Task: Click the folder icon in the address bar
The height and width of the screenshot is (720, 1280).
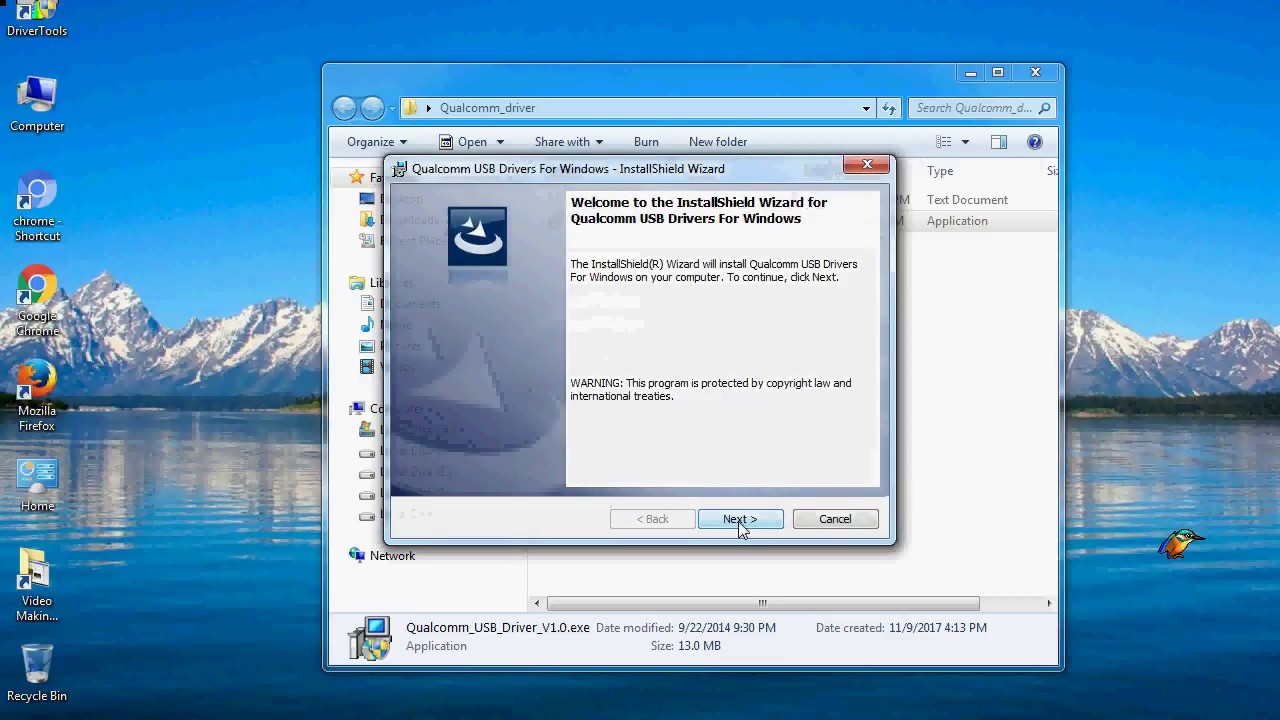Action: click(x=410, y=108)
